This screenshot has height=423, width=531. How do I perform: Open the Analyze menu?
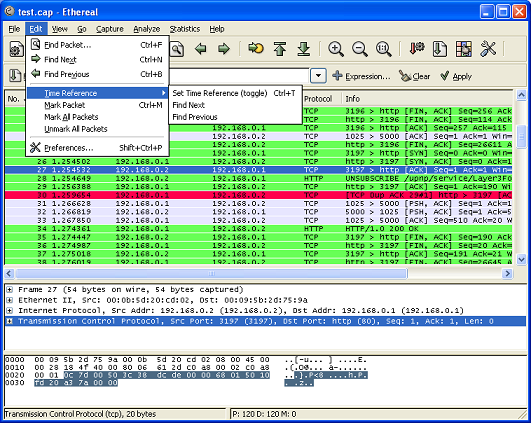click(x=147, y=29)
